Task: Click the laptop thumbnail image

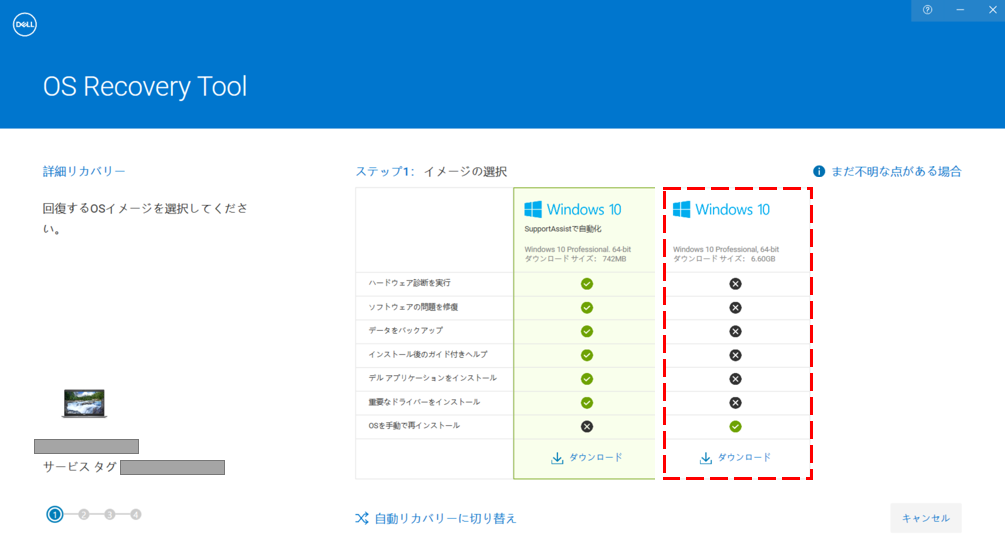Action: [84, 403]
